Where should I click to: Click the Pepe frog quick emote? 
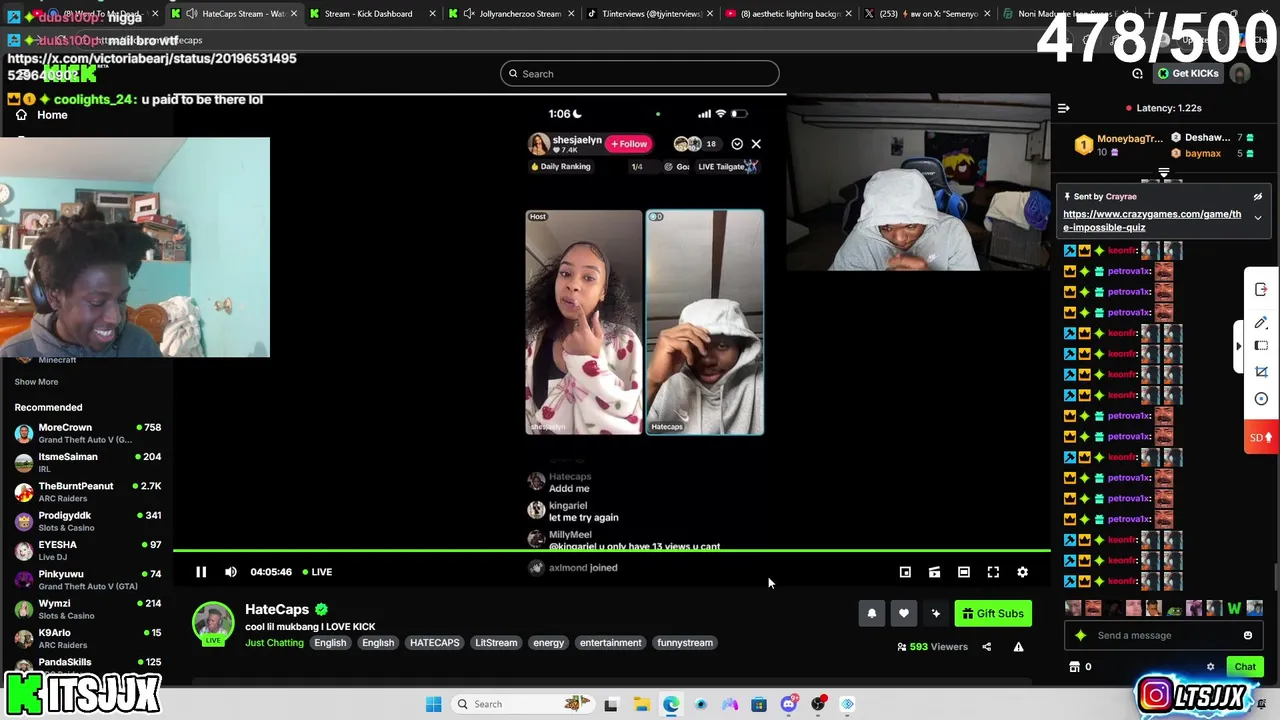tap(1174, 608)
